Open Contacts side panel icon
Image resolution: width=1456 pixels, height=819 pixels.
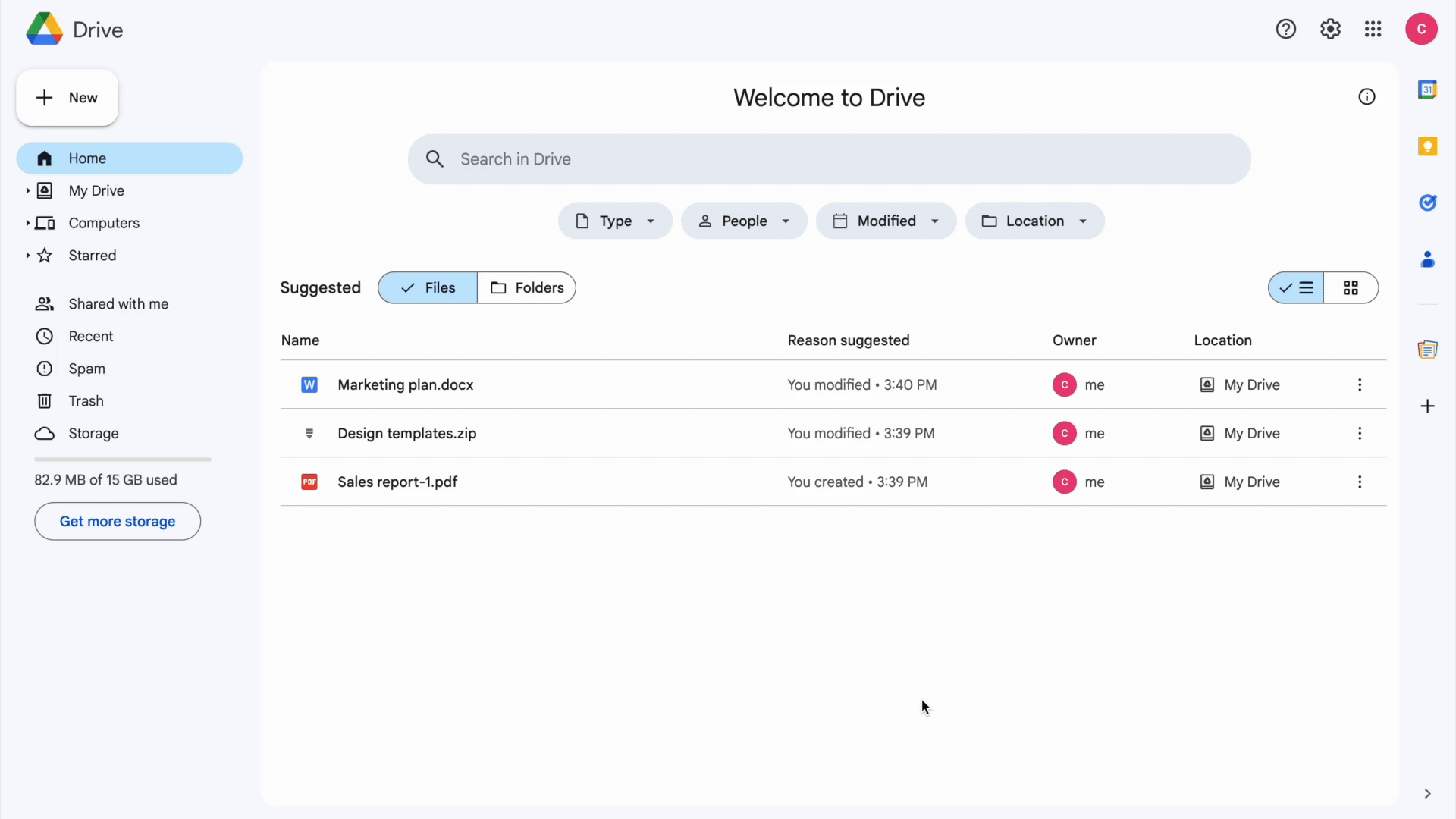[1427, 259]
